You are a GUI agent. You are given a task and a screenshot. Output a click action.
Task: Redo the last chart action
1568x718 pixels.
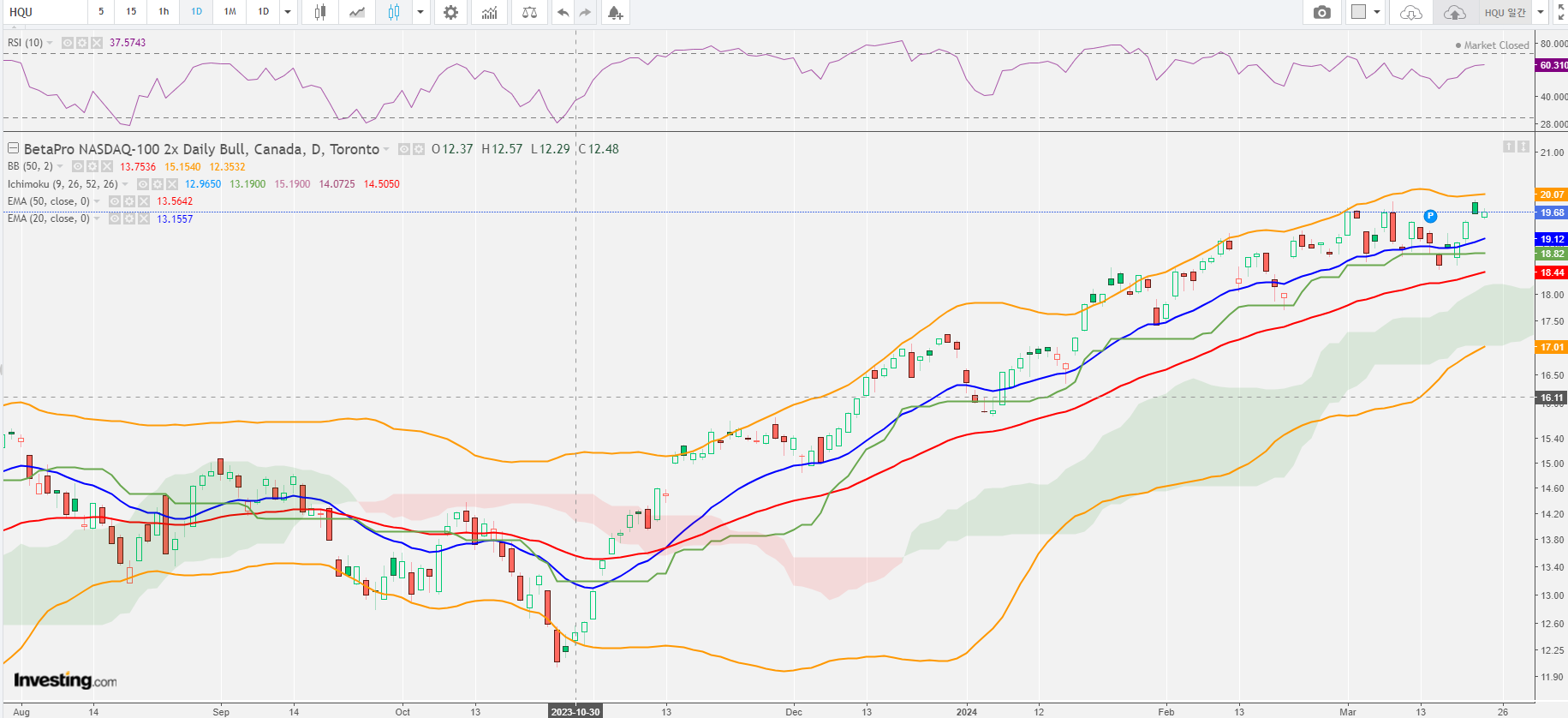[x=585, y=12]
